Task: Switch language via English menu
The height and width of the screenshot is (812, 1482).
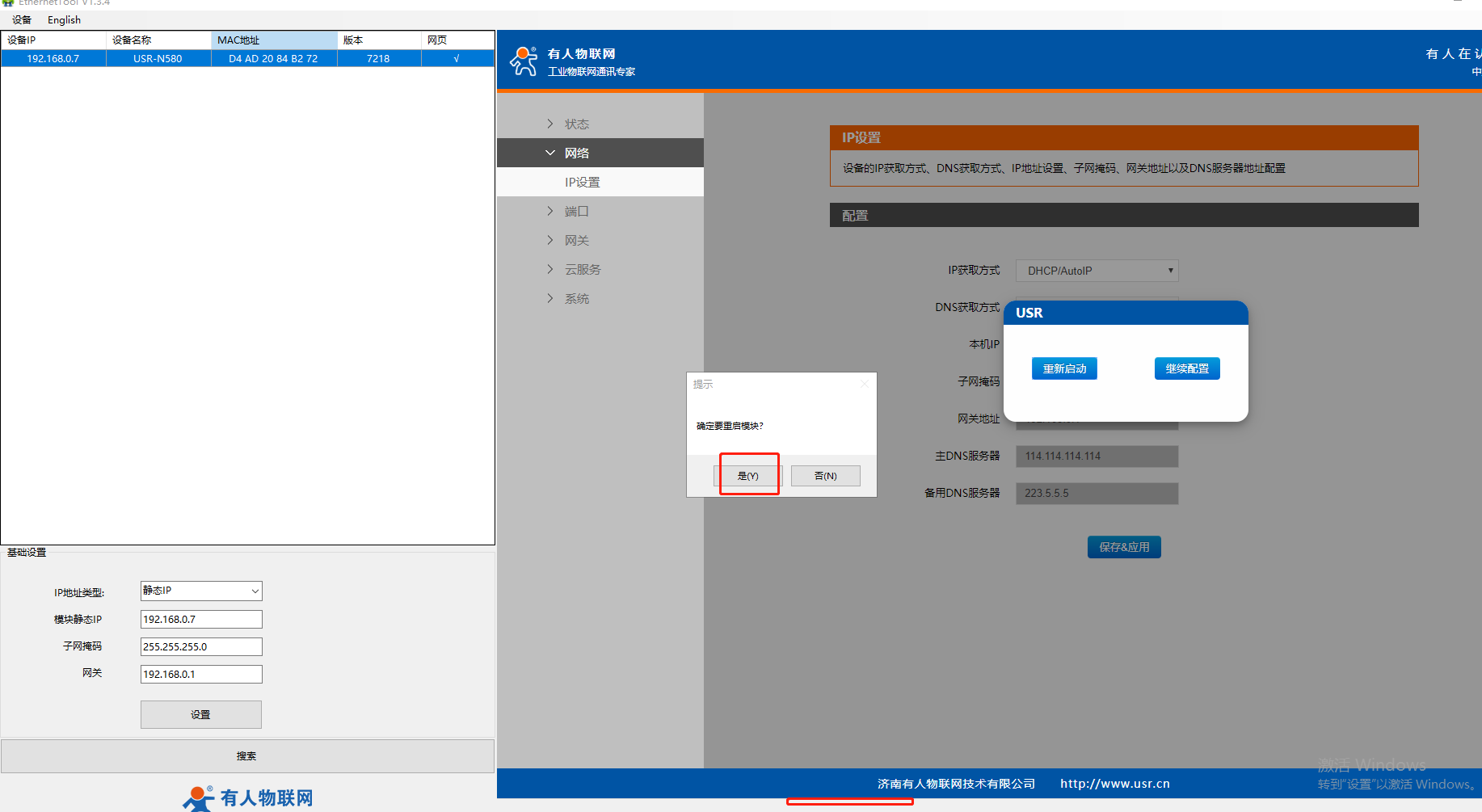Action: [x=64, y=19]
